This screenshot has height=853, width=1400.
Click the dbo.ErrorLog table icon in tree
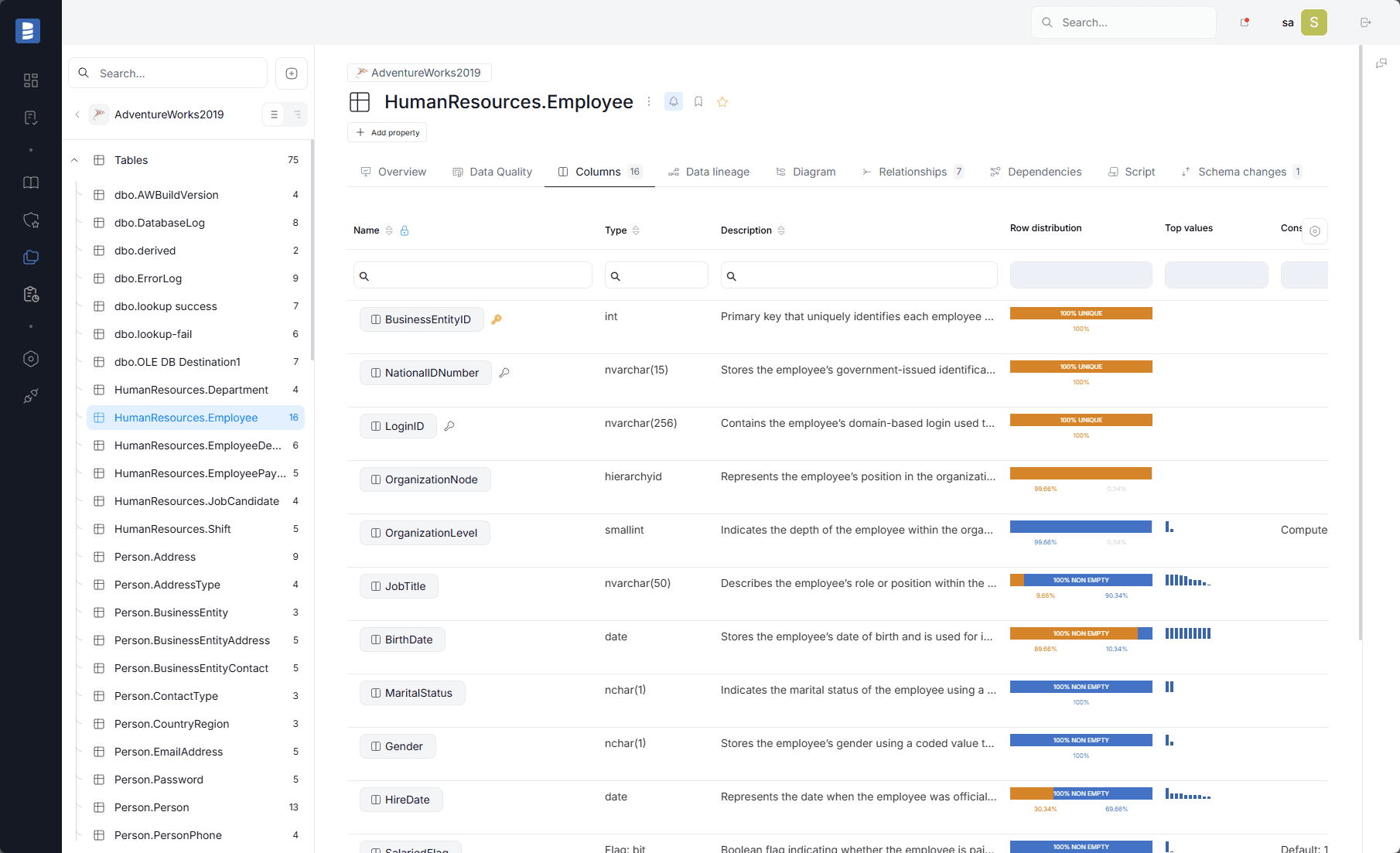pos(99,278)
